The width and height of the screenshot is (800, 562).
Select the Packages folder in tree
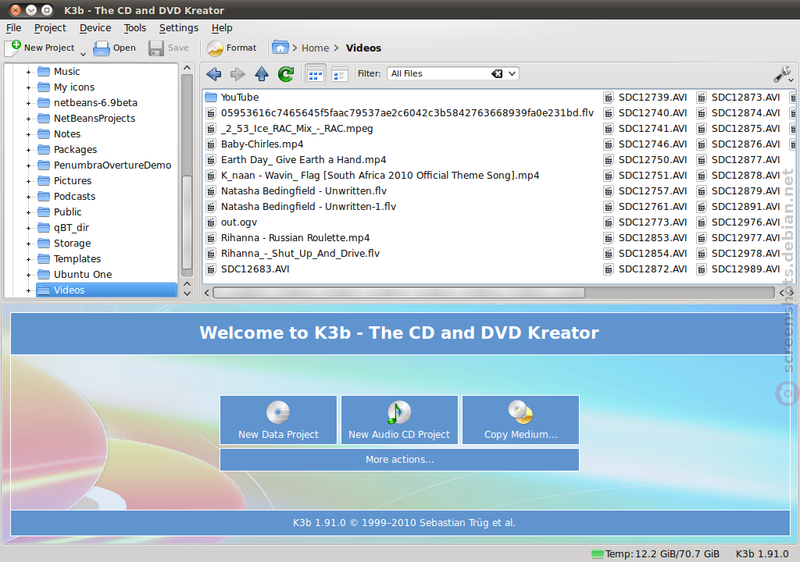point(75,149)
